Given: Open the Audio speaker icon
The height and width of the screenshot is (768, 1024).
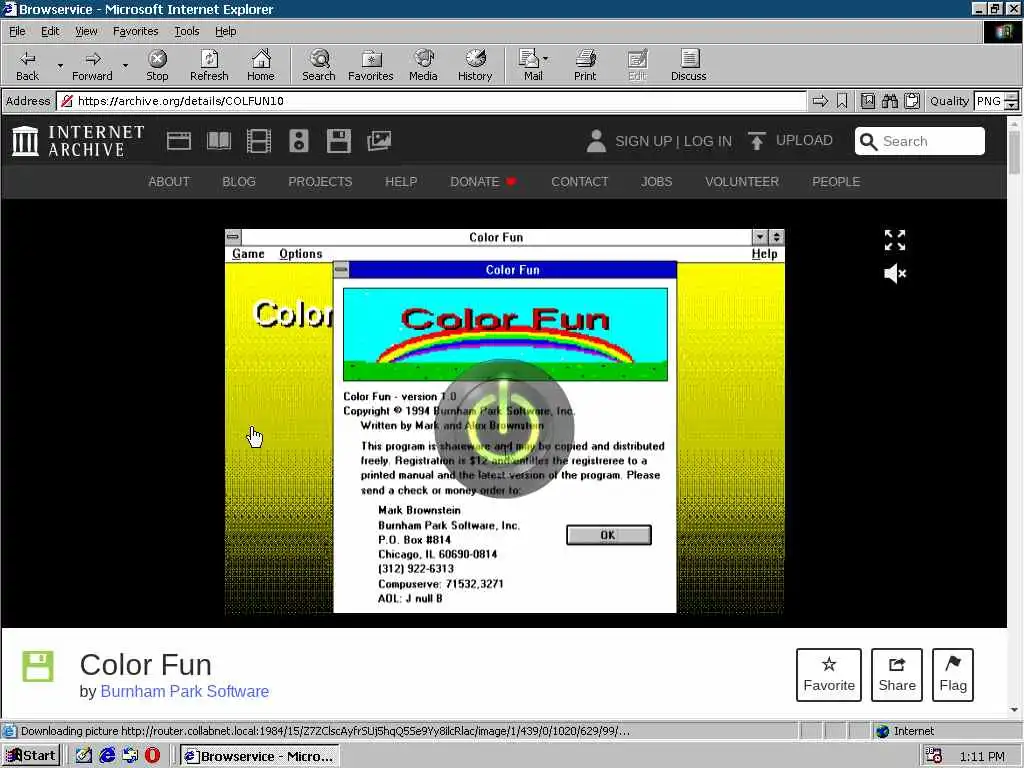Looking at the screenshot, I should point(298,141).
